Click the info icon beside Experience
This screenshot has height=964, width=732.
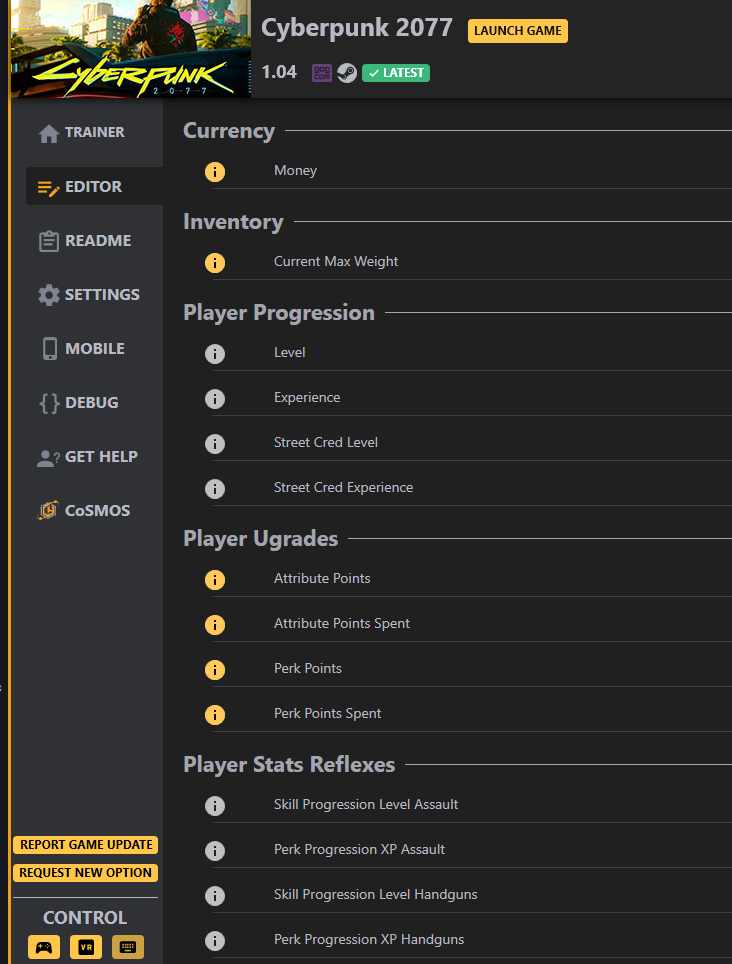pos(214,398)
